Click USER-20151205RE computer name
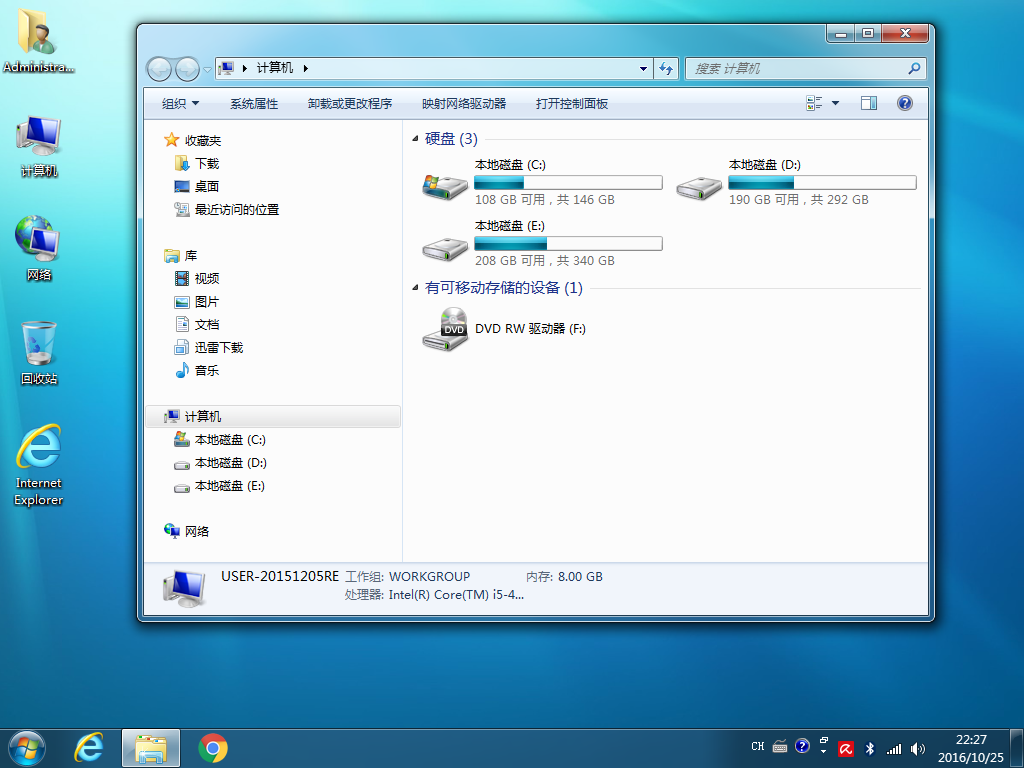The height and width of the screenshot is (768, 1024). tap(280, 576)
